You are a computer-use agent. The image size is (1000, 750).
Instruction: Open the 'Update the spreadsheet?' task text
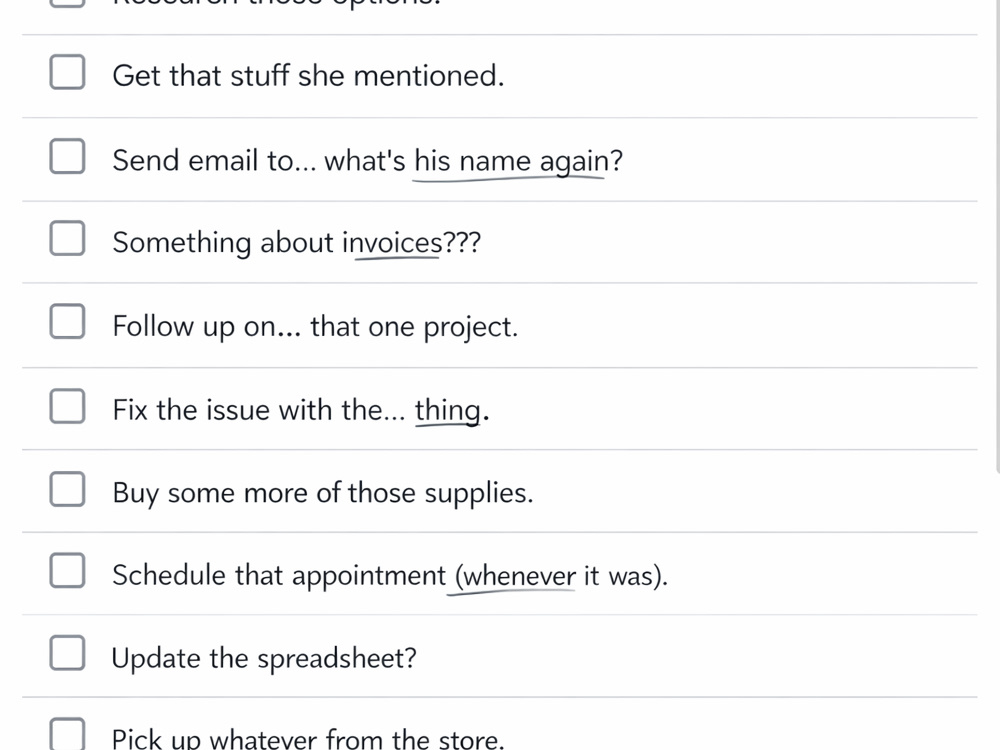pos(264,659)
